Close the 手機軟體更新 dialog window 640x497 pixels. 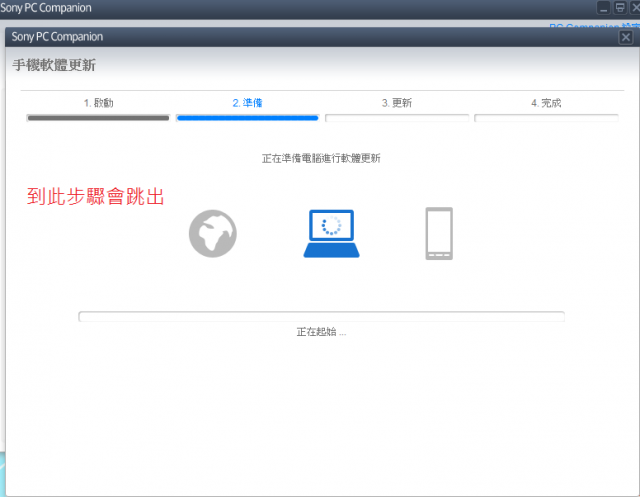tap(626, 38)
